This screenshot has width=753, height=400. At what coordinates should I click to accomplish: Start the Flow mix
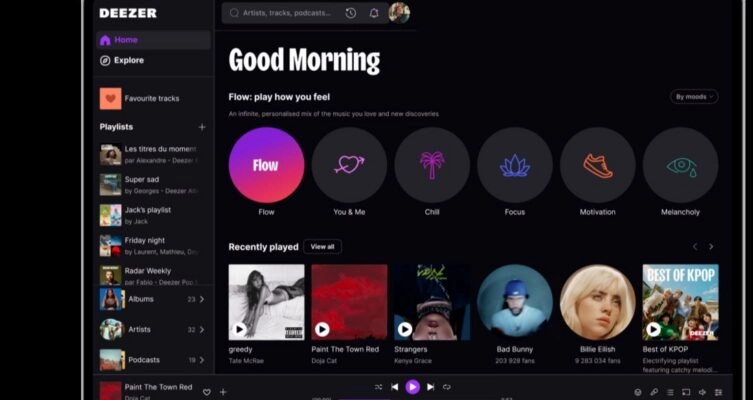pyautogui.click(x=266, y=165)
